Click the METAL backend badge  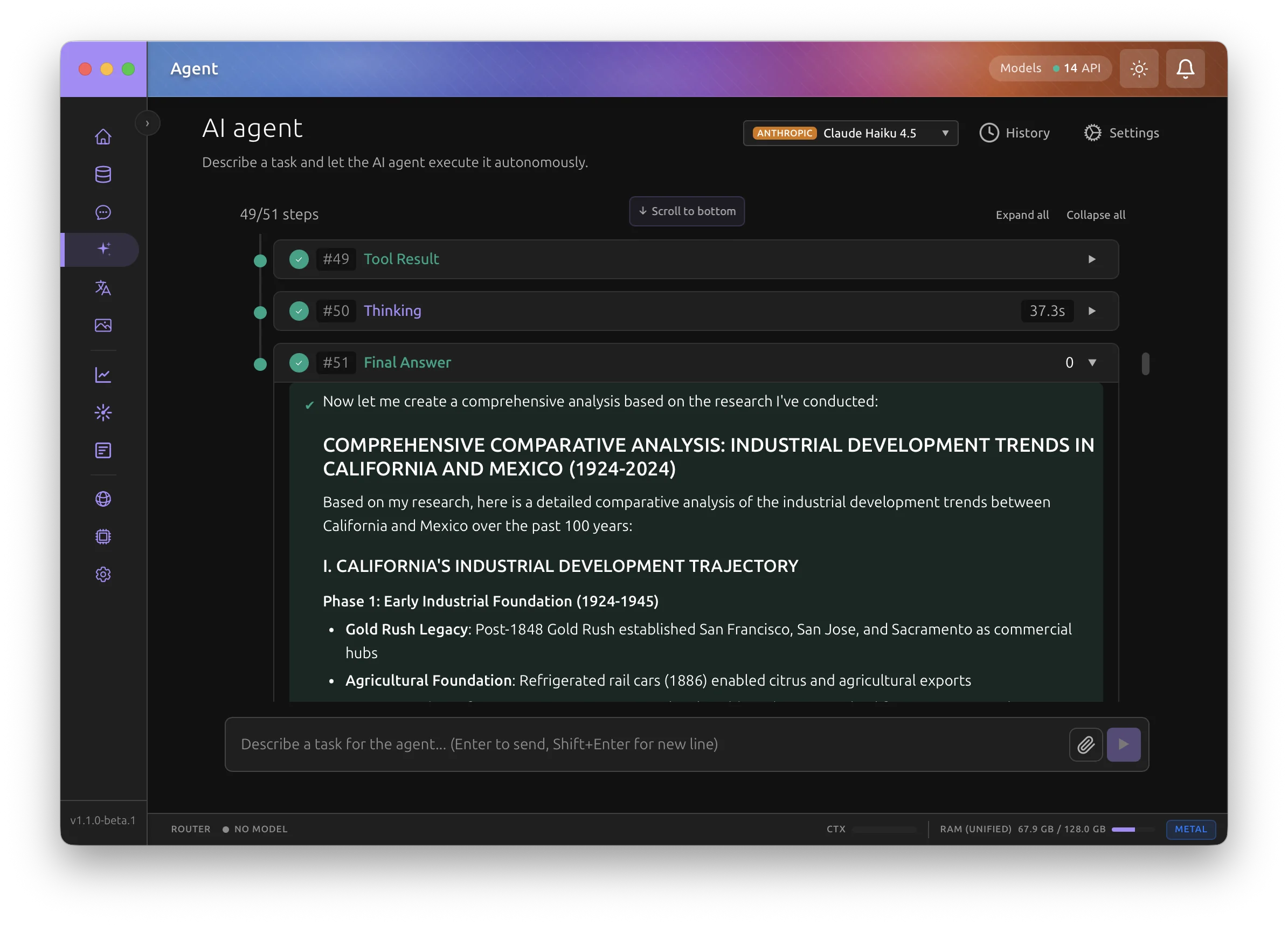1190,829
